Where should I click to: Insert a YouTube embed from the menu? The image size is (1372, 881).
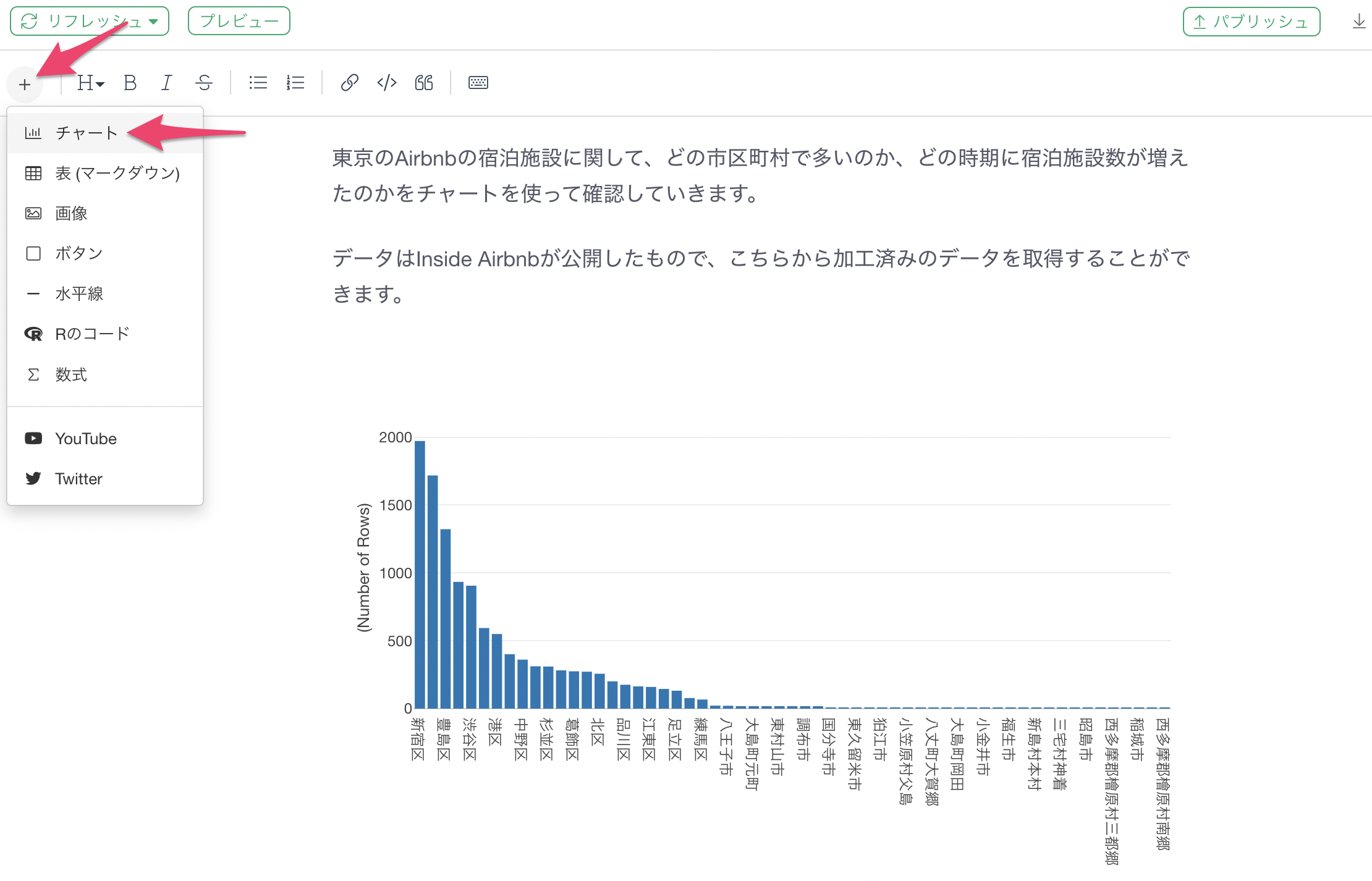pyautogui.click(x=105, y=439)
